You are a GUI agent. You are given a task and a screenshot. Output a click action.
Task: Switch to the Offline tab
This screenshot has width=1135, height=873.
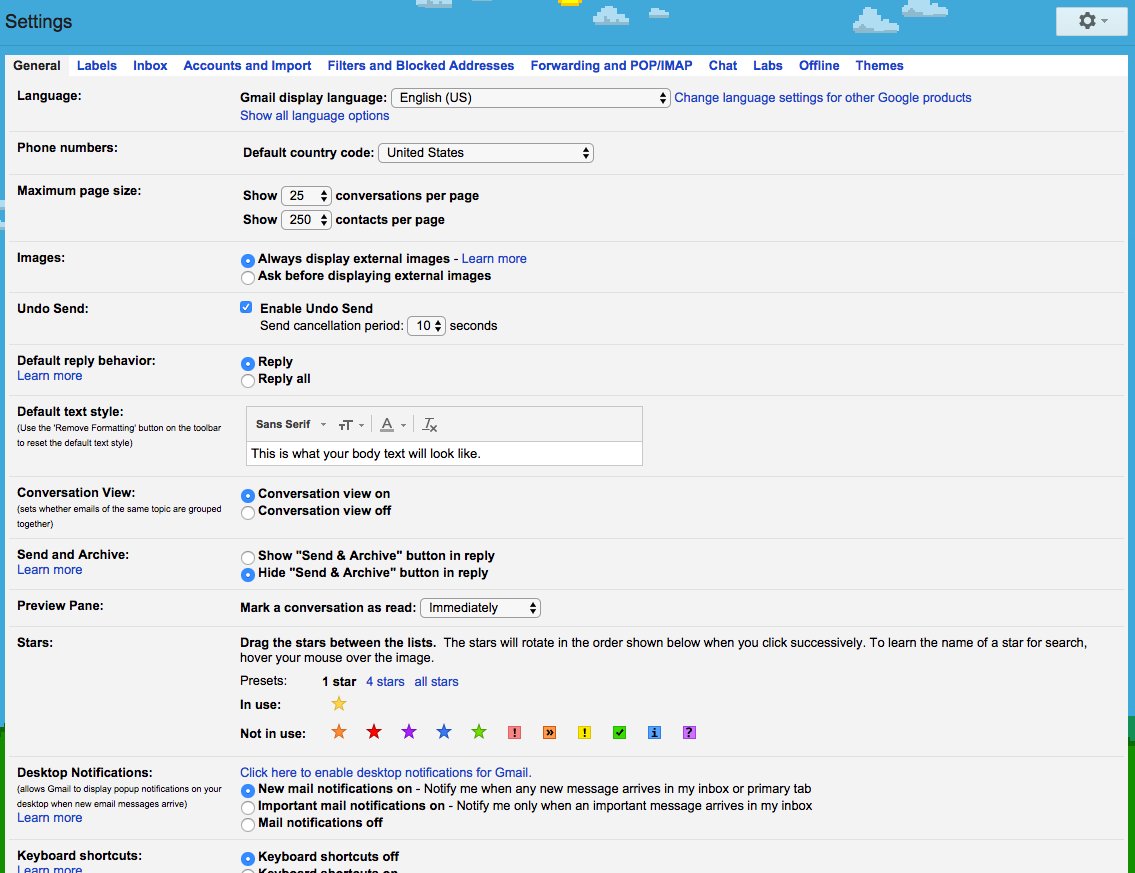click(819, 65)
